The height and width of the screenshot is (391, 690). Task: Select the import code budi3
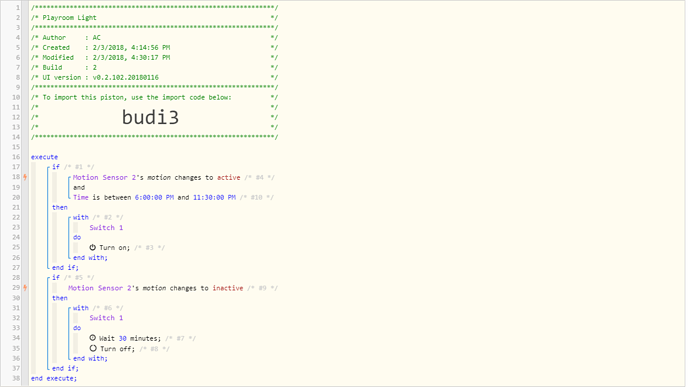point(150,117)
